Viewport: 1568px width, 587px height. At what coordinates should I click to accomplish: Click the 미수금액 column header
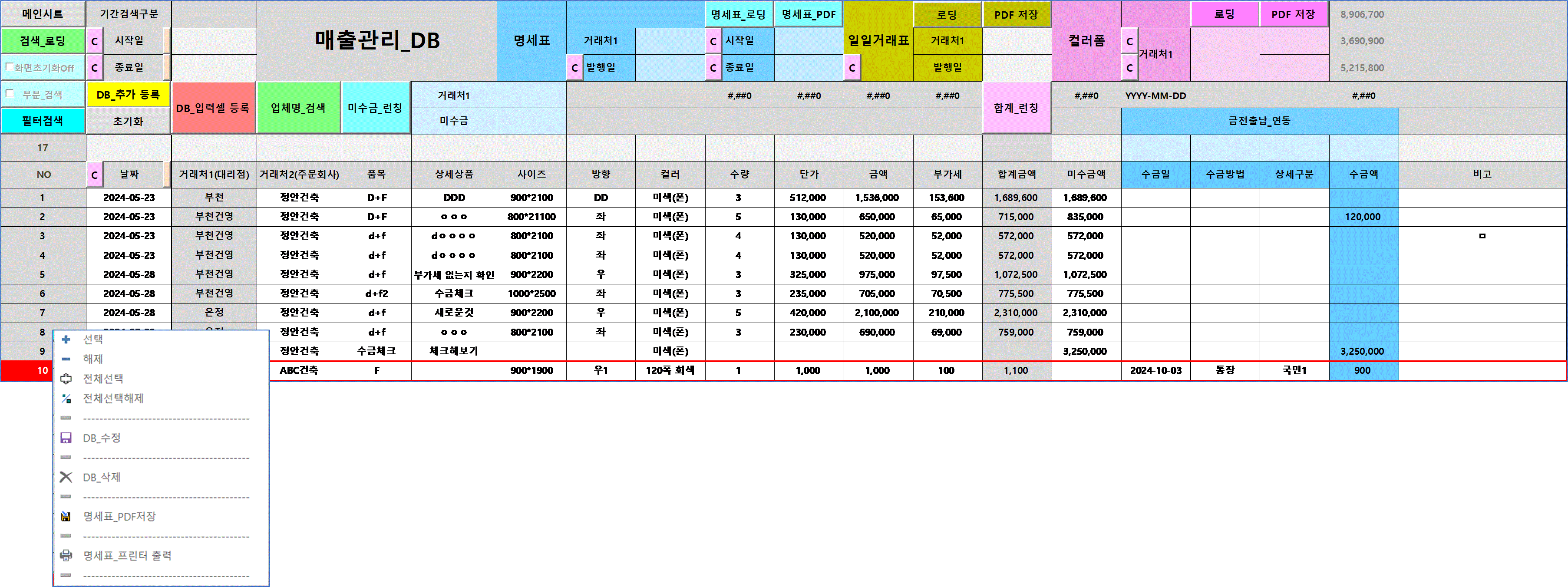pos(1086,174)
